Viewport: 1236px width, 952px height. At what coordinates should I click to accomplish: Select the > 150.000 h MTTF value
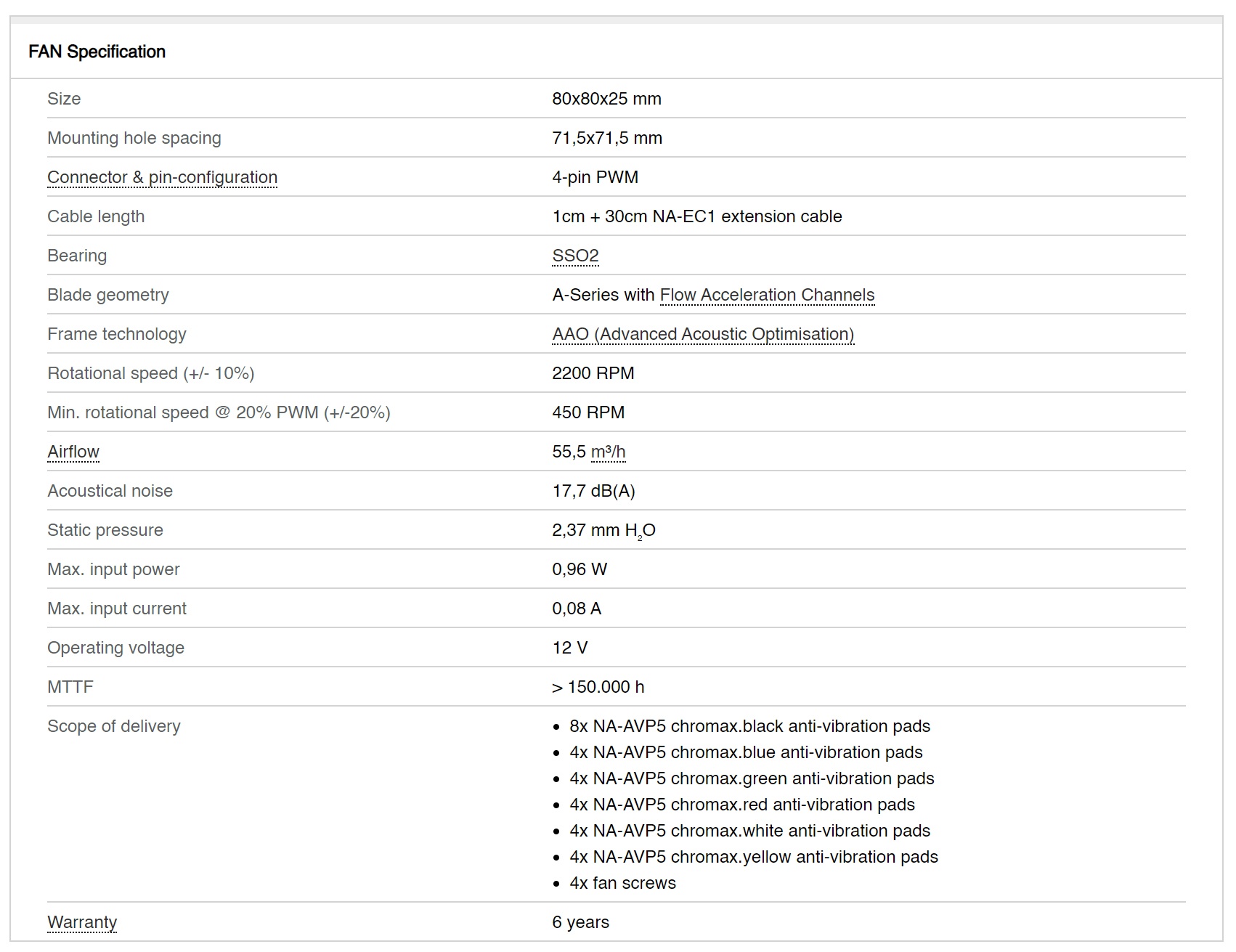click(x=598, y=687)
